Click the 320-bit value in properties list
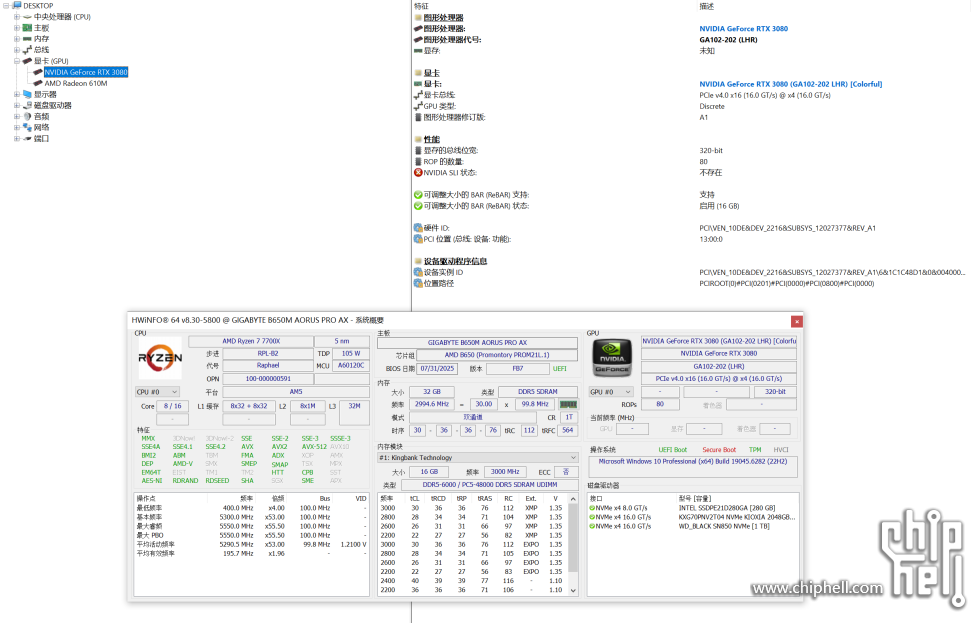 [711, 150]
